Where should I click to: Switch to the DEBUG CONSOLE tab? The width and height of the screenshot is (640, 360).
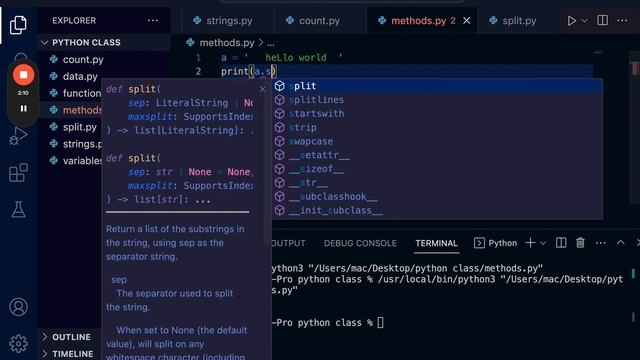pyautogui.click(x=360, y=243)
